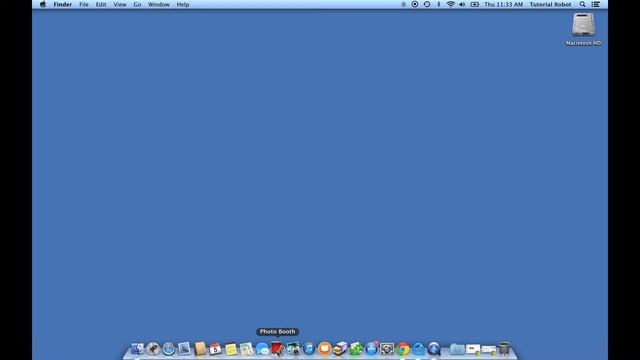Open the File menu
This screenshot has height=360, width=640.
(84, 4)
